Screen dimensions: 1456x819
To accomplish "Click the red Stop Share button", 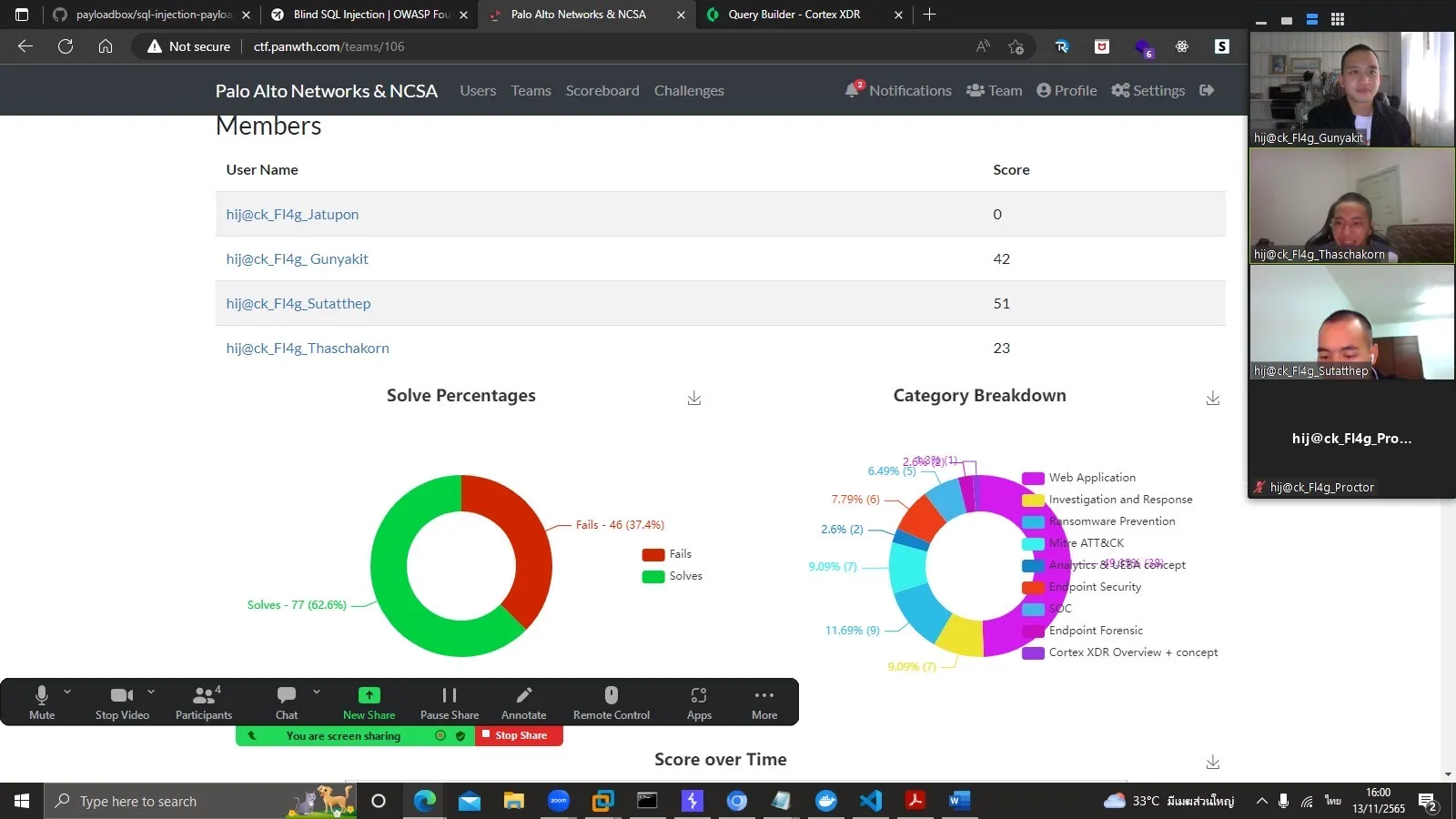I will coord(519,735).
